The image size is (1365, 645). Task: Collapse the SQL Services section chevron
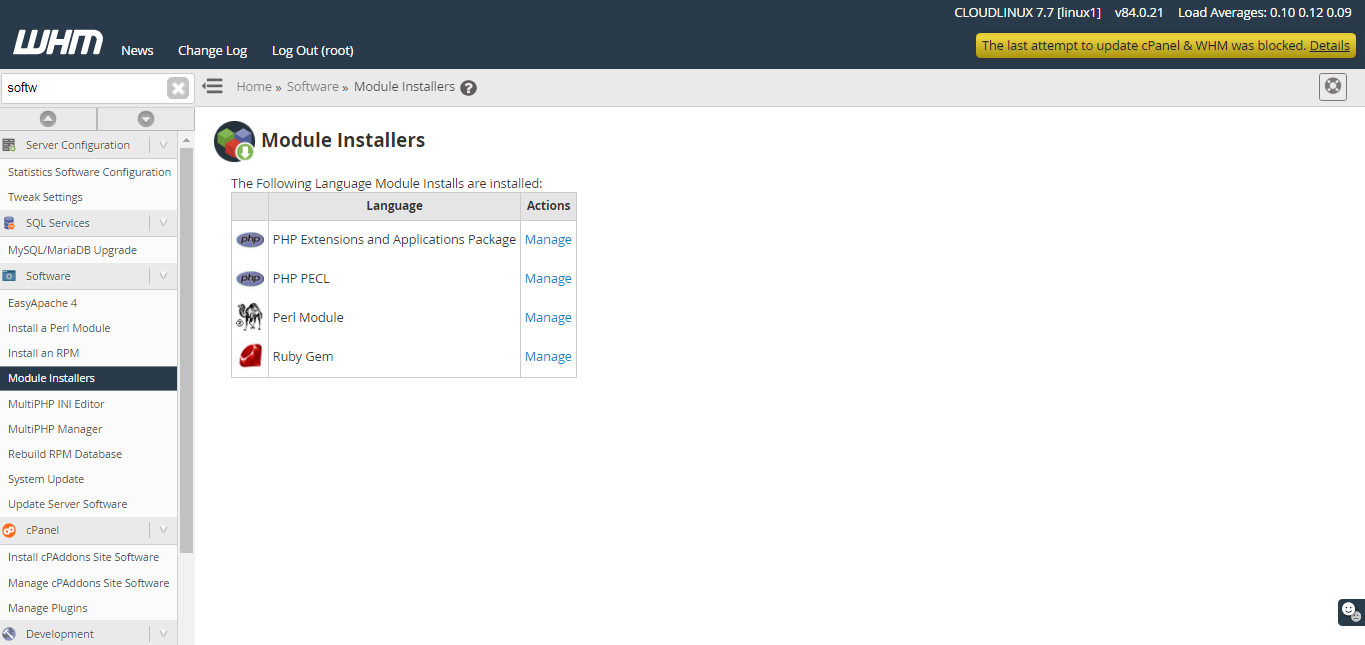(x=163, y=223)
